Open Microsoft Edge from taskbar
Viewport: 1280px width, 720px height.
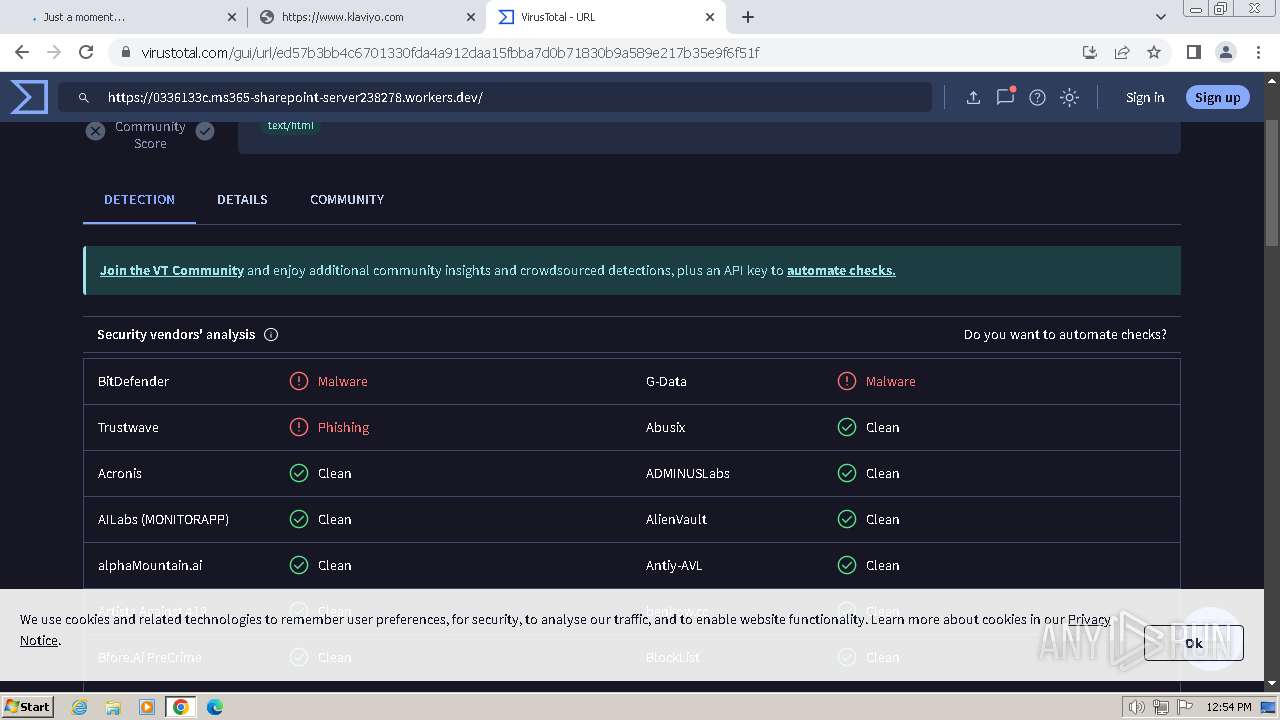click(x=215, y=707)
